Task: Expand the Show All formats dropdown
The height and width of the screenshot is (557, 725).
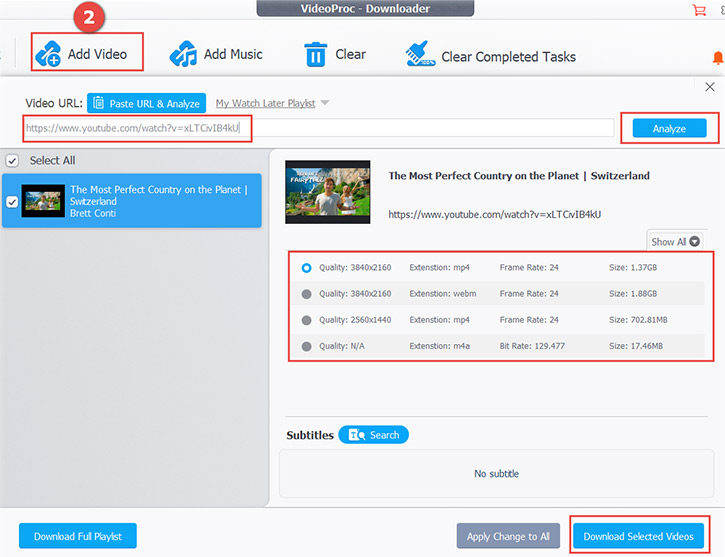Action: (x=675, y=242)
